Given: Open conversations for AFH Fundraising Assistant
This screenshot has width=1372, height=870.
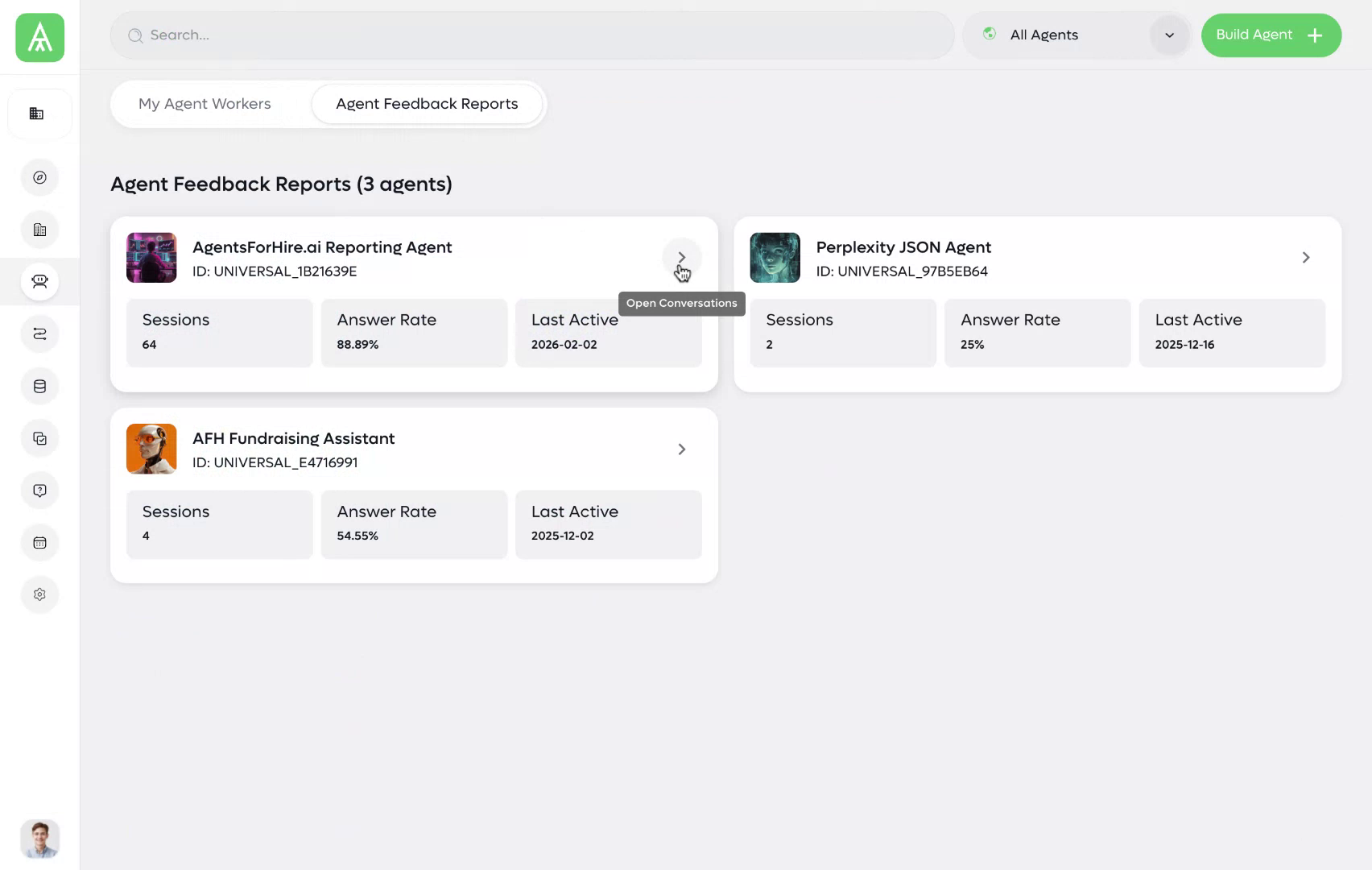Looking at the screenshot, I should pos(681,449).
